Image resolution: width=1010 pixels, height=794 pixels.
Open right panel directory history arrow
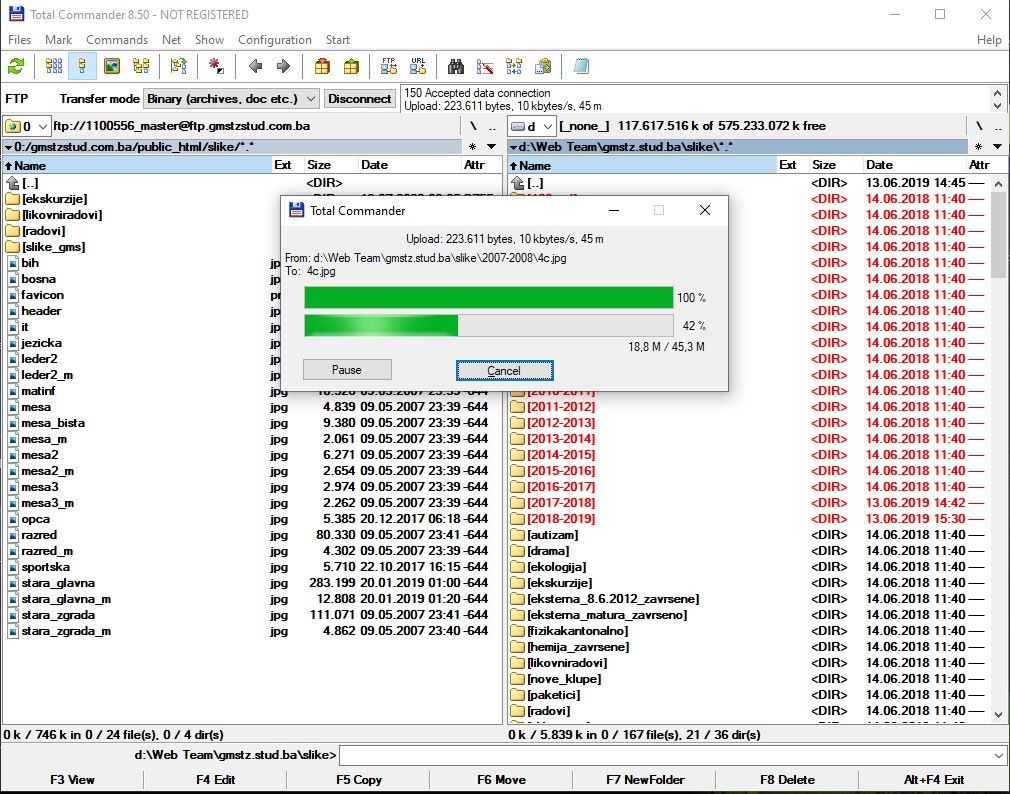point(997,147)
